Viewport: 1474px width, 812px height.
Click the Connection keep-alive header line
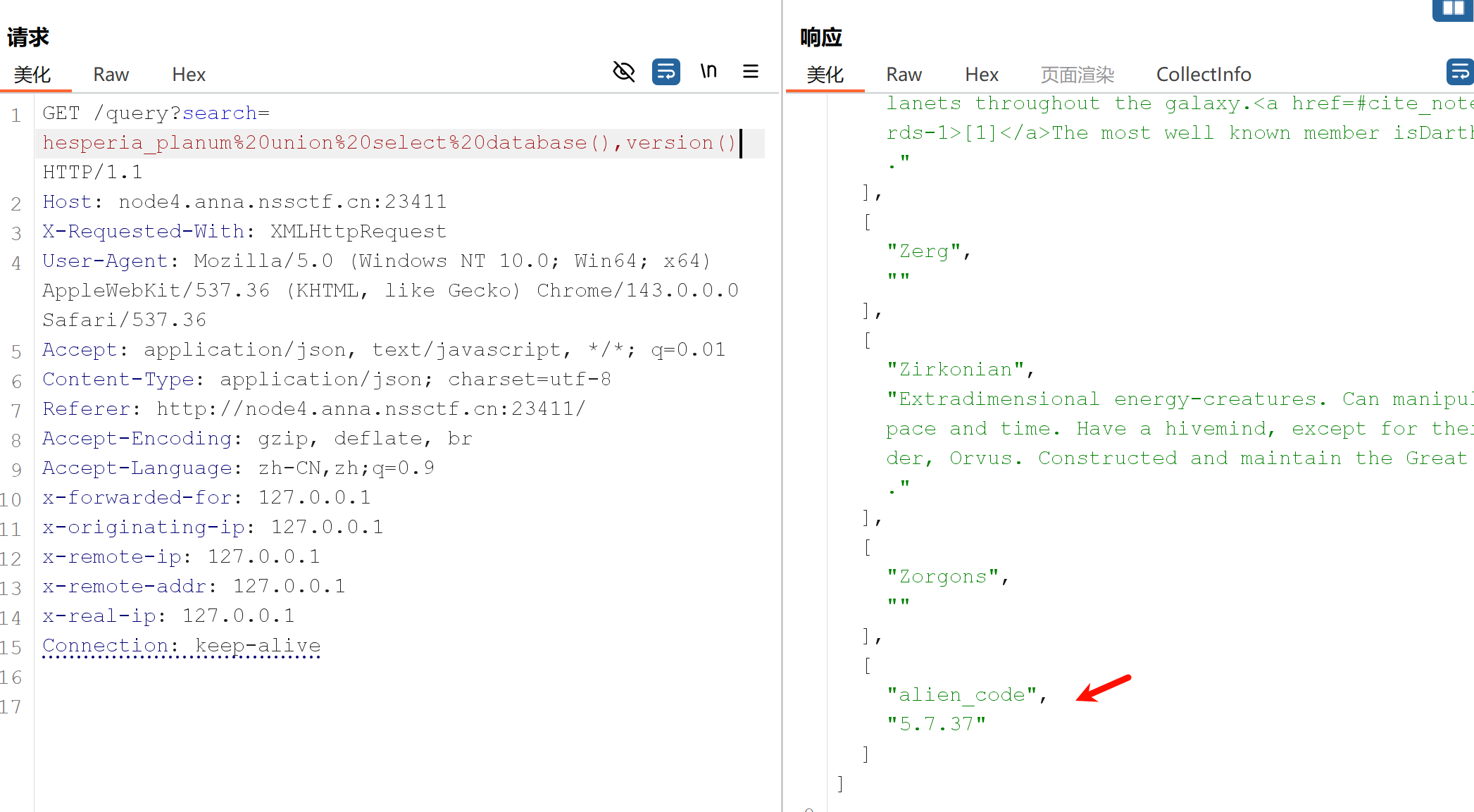point(182,646)
